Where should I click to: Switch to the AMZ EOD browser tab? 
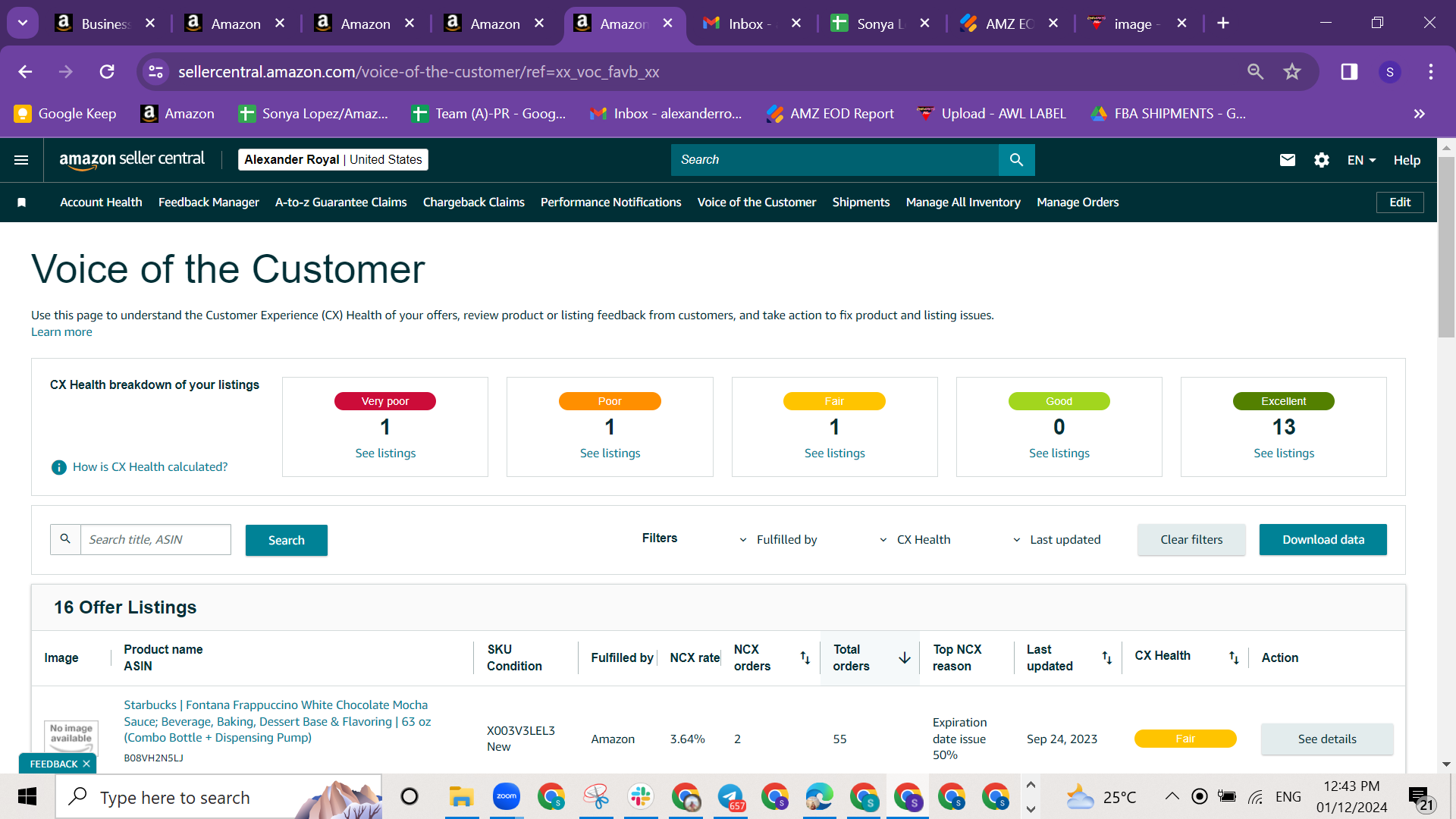pyautogui.click(x=1009, y=24)
